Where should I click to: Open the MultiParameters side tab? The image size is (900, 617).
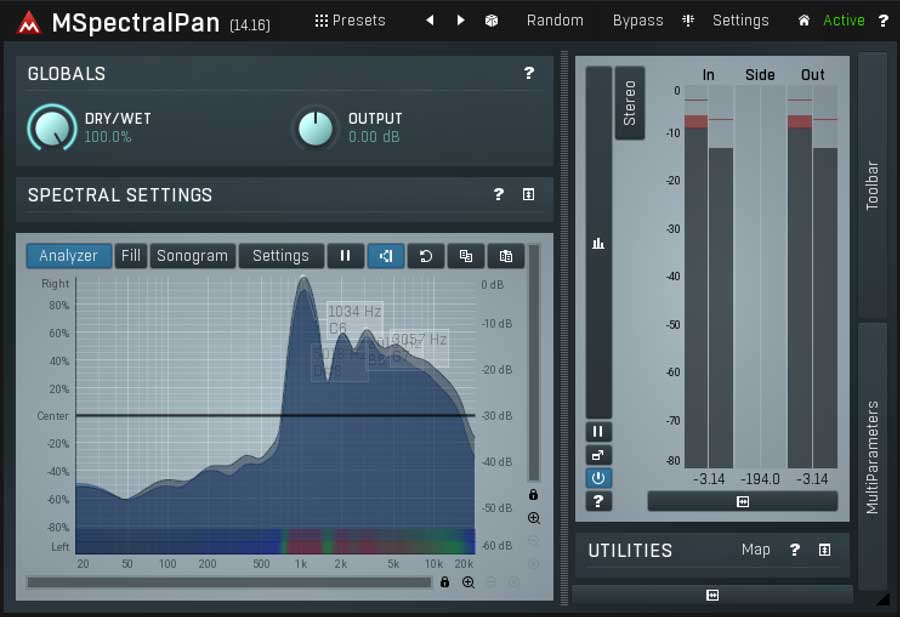click(x=872, y=456)
